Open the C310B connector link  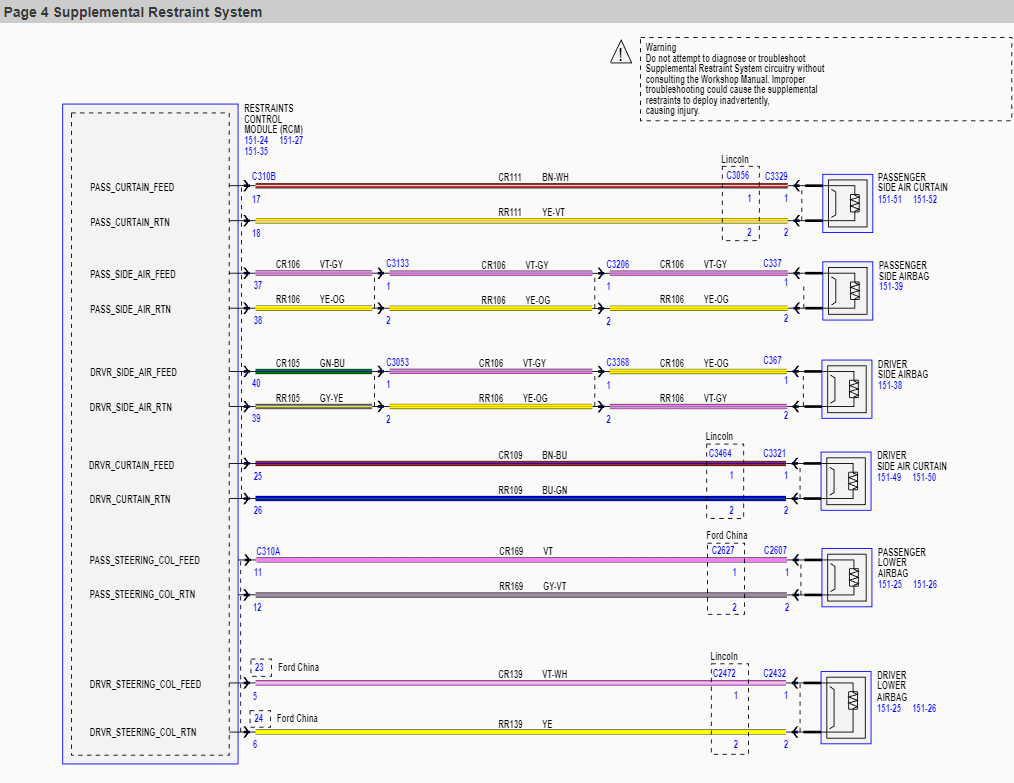pos(264,176)
